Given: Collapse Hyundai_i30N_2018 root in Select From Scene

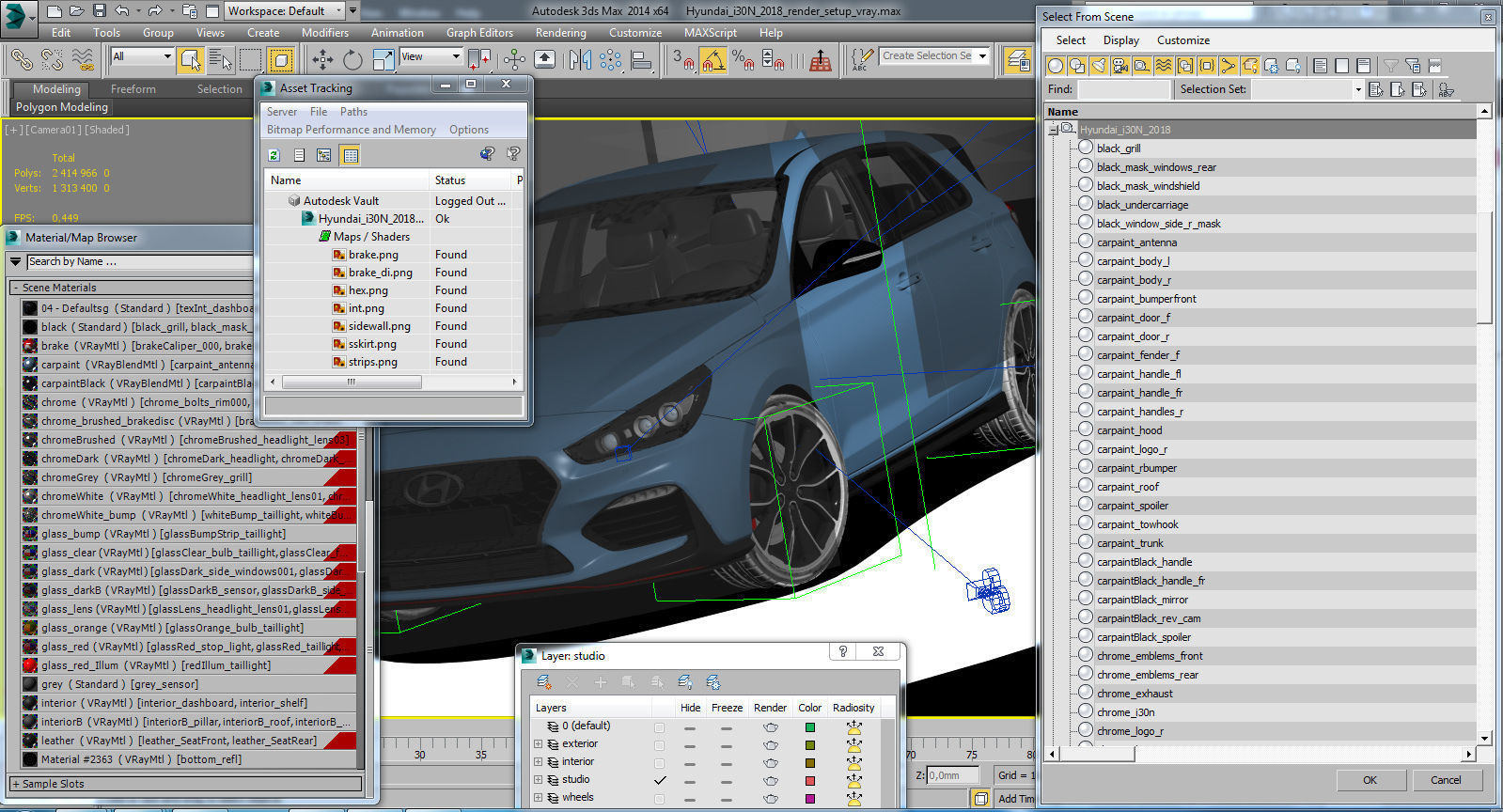Looking at the screenshot, I should point(1054,129).
